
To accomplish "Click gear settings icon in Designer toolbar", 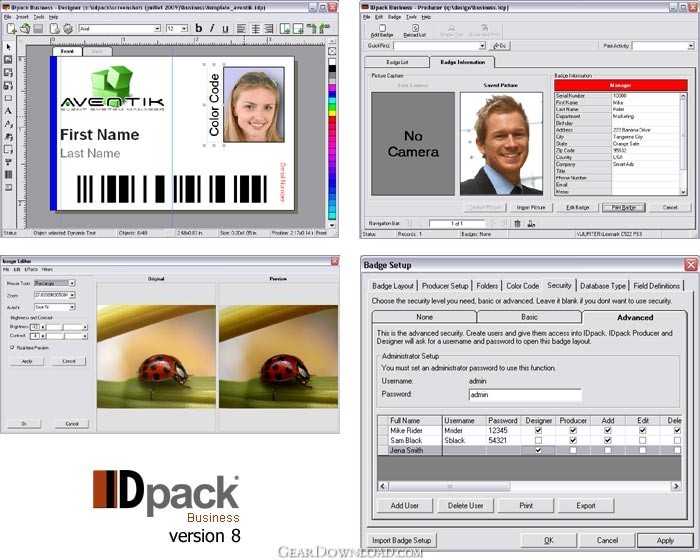I will coord(68,29).
